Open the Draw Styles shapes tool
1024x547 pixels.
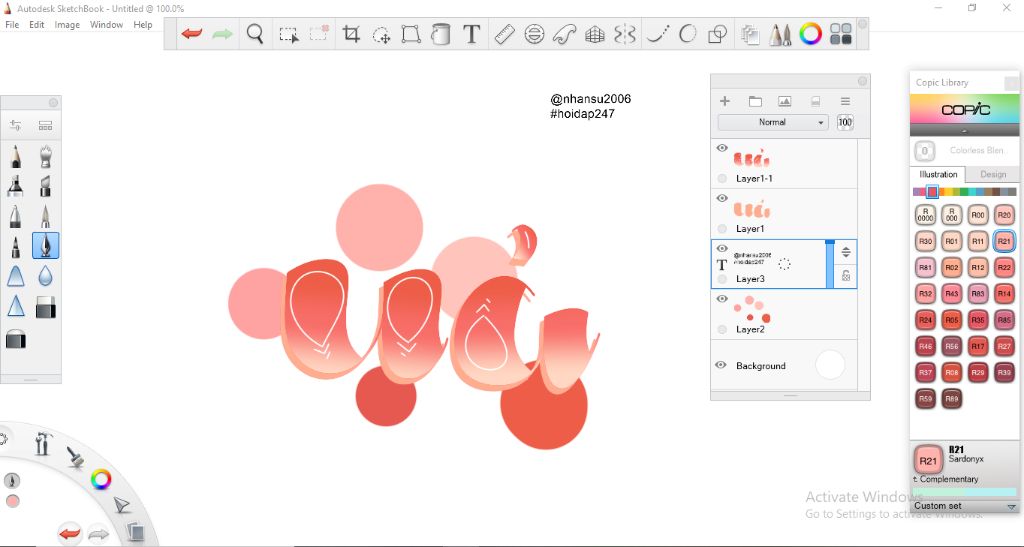tap(718, 34)
